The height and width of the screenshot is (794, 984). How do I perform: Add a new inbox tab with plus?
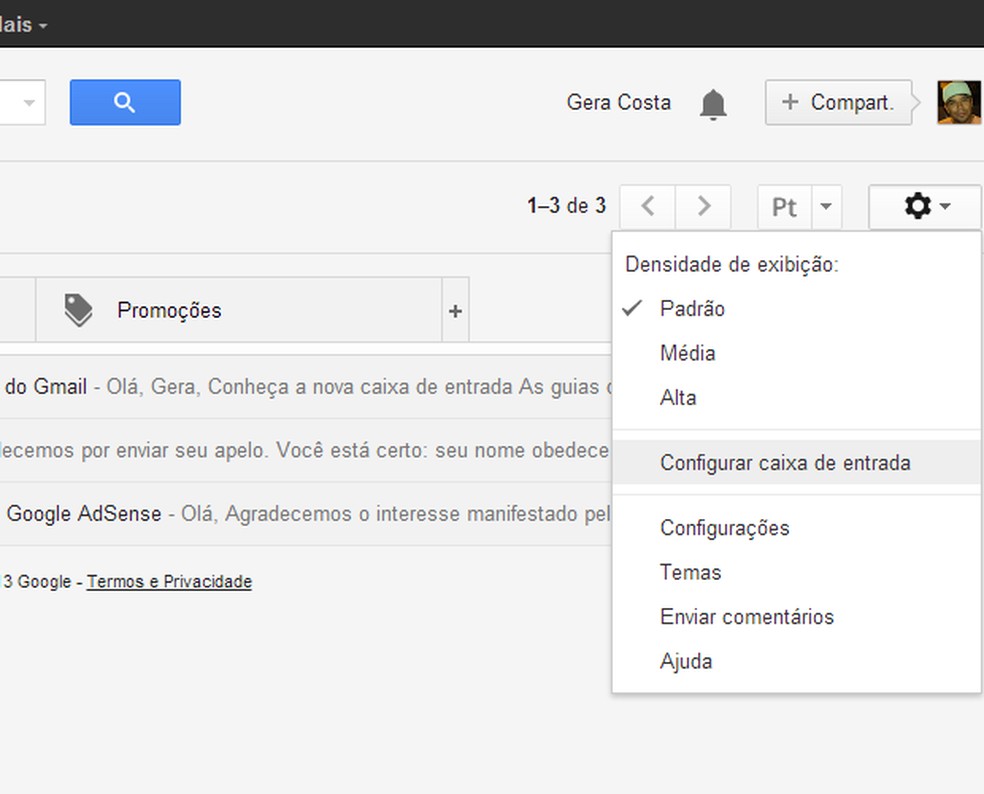coord(455,311)
